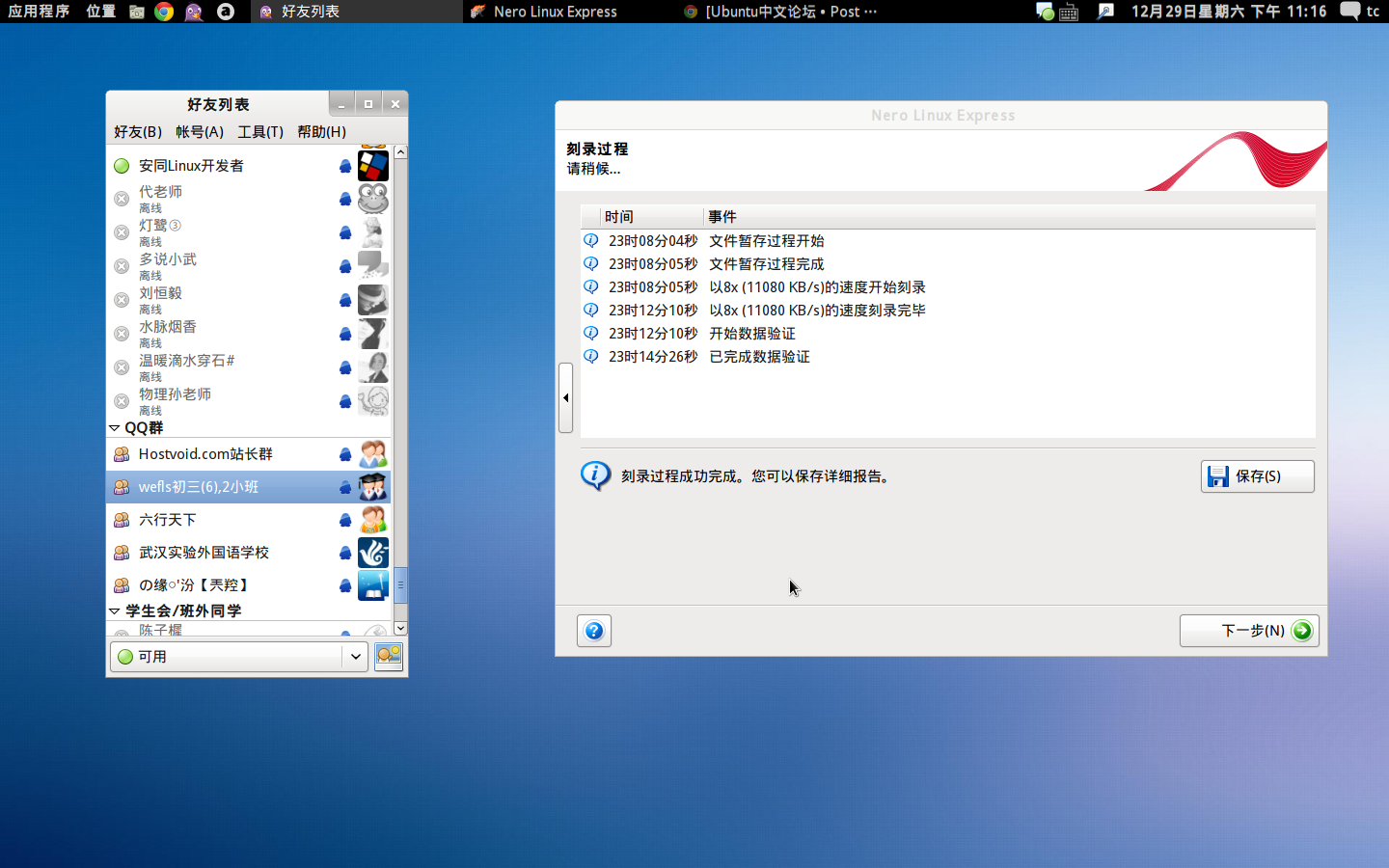Image resolution: width=1389 pixels, height=868 pixels.
Task: Collapse the QQ群 group
Action: click(x=115, y=428)
